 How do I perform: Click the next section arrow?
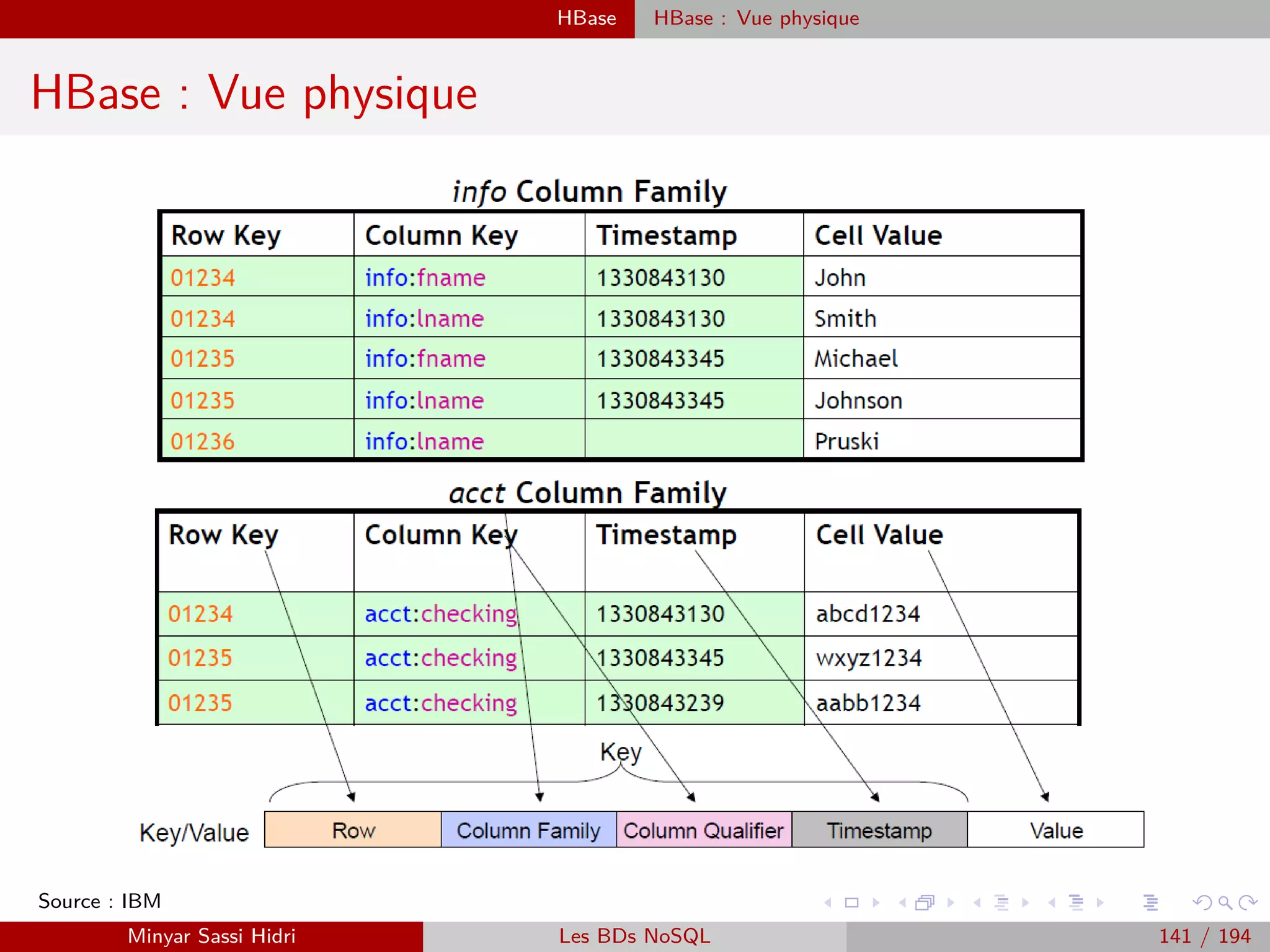coord(1100,902)
